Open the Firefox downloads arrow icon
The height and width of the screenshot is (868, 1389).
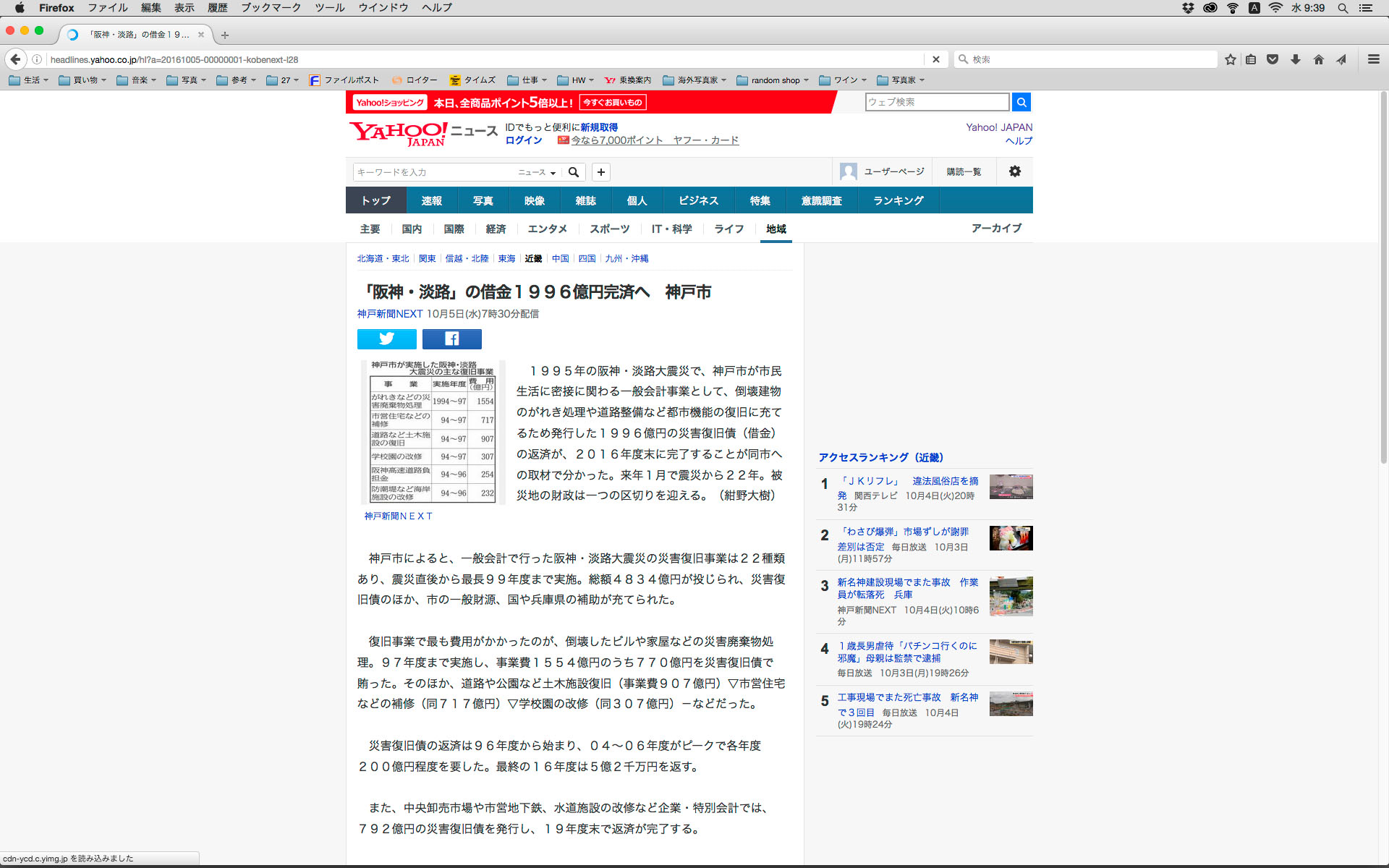tap(1295, 59)
